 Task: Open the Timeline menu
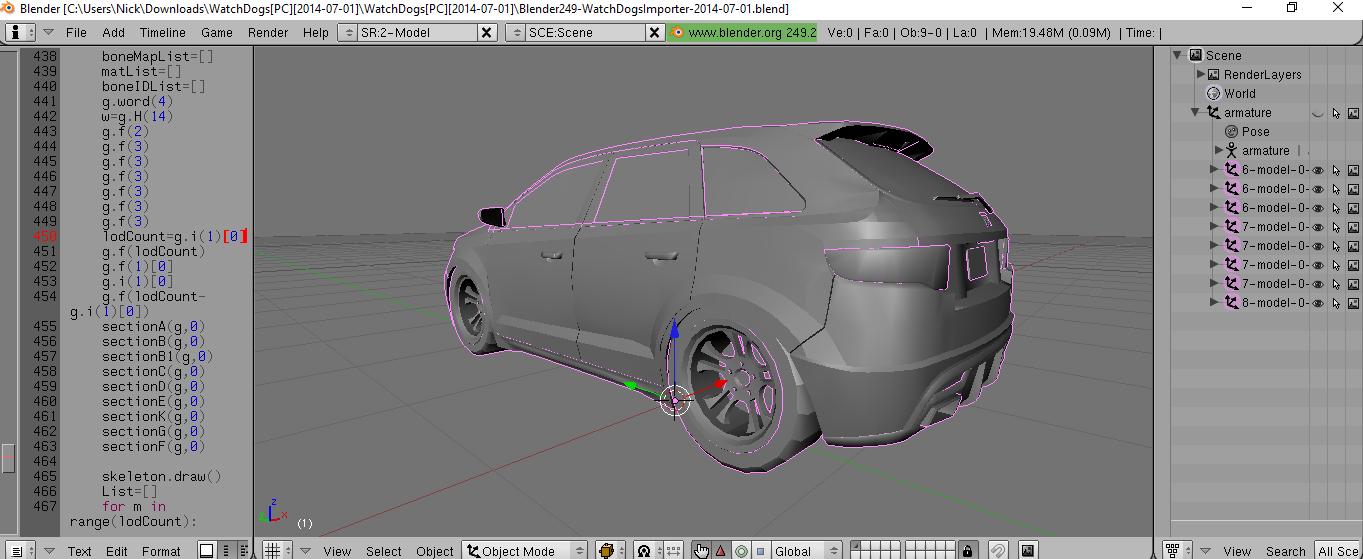(162, 32)
